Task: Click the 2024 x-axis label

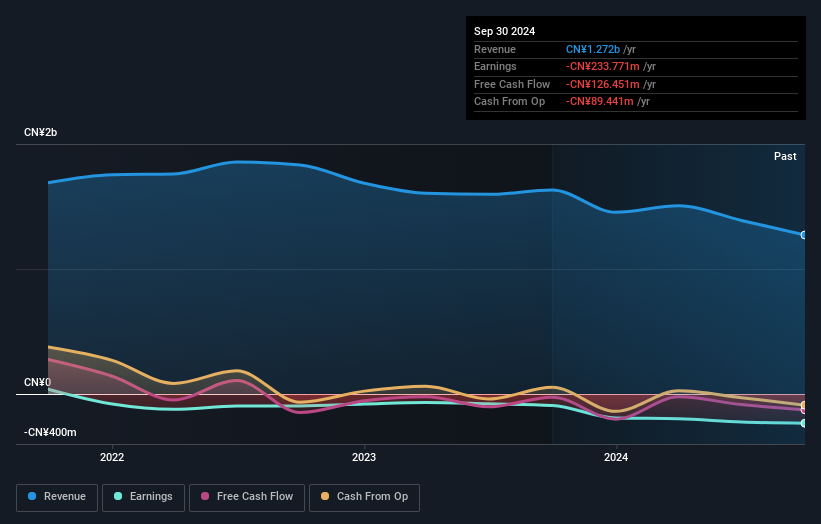Action: point(616,457)
